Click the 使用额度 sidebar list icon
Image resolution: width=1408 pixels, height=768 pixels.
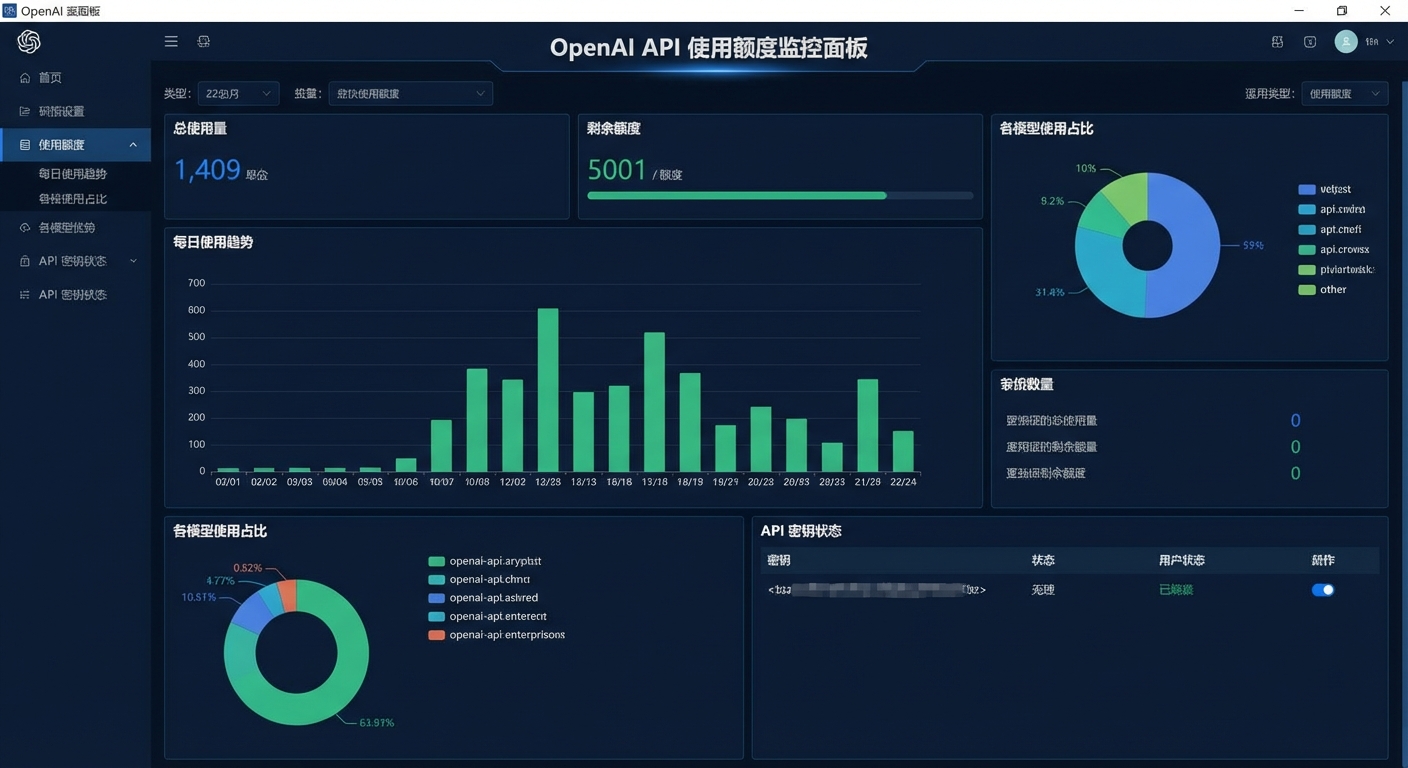pyautogui.click(x=25, y=145)
